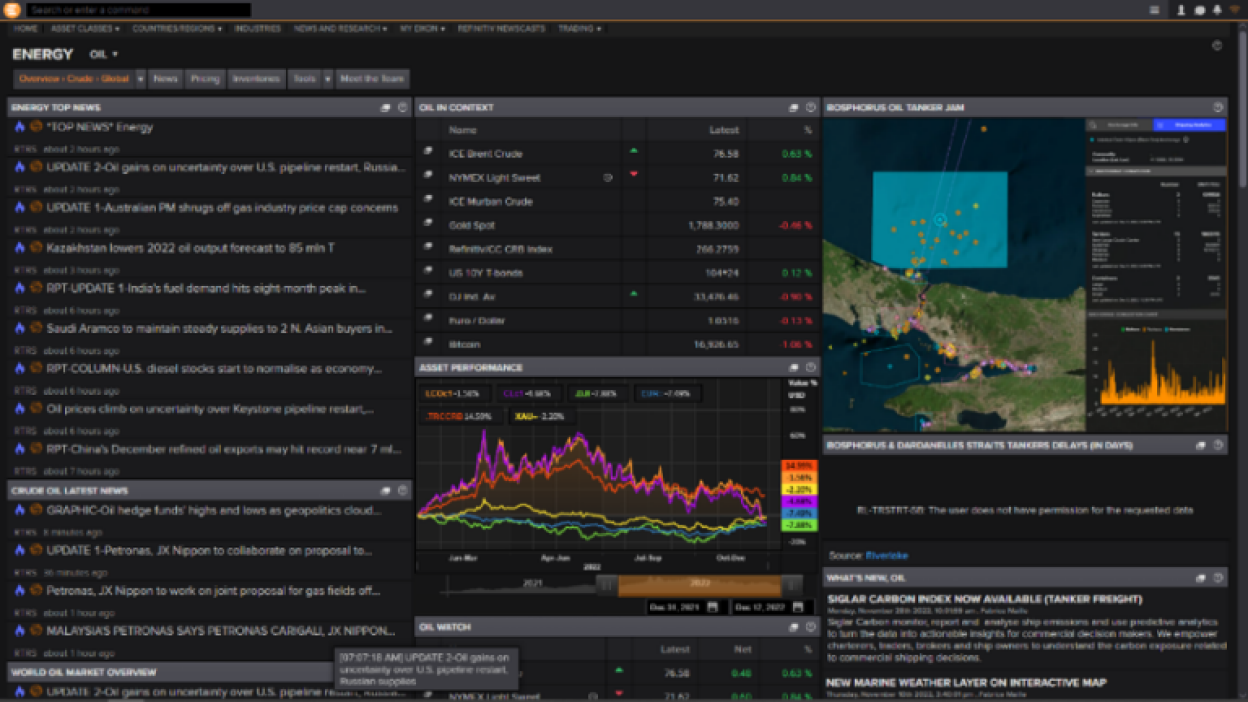Switch to the Inventories tab
This screenshot has height=702, width=1248.
pos(258,79)
